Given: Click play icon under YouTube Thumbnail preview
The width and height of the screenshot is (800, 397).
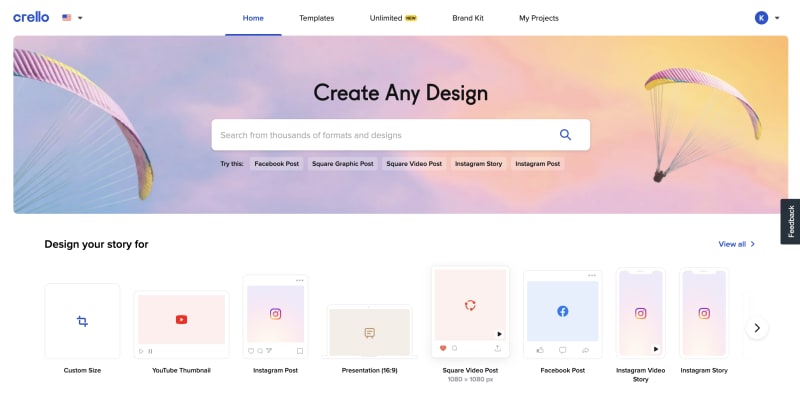Looking at the screenshot, I should click(141, 351).
